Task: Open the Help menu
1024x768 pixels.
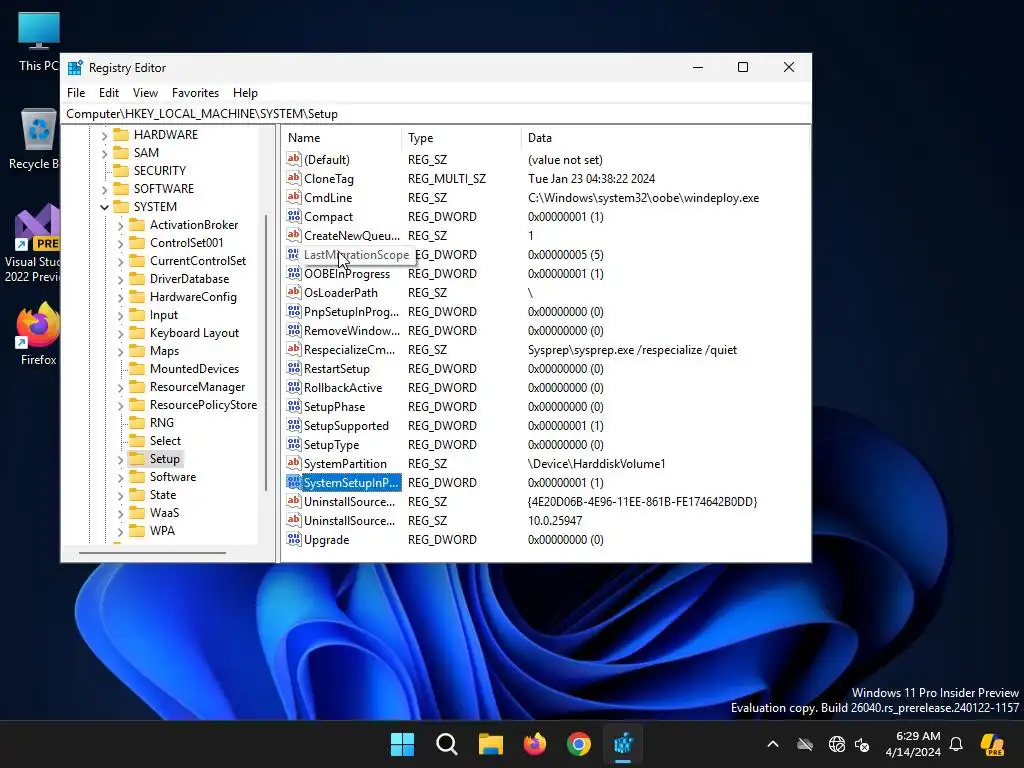Action: [x=245, y=93]
